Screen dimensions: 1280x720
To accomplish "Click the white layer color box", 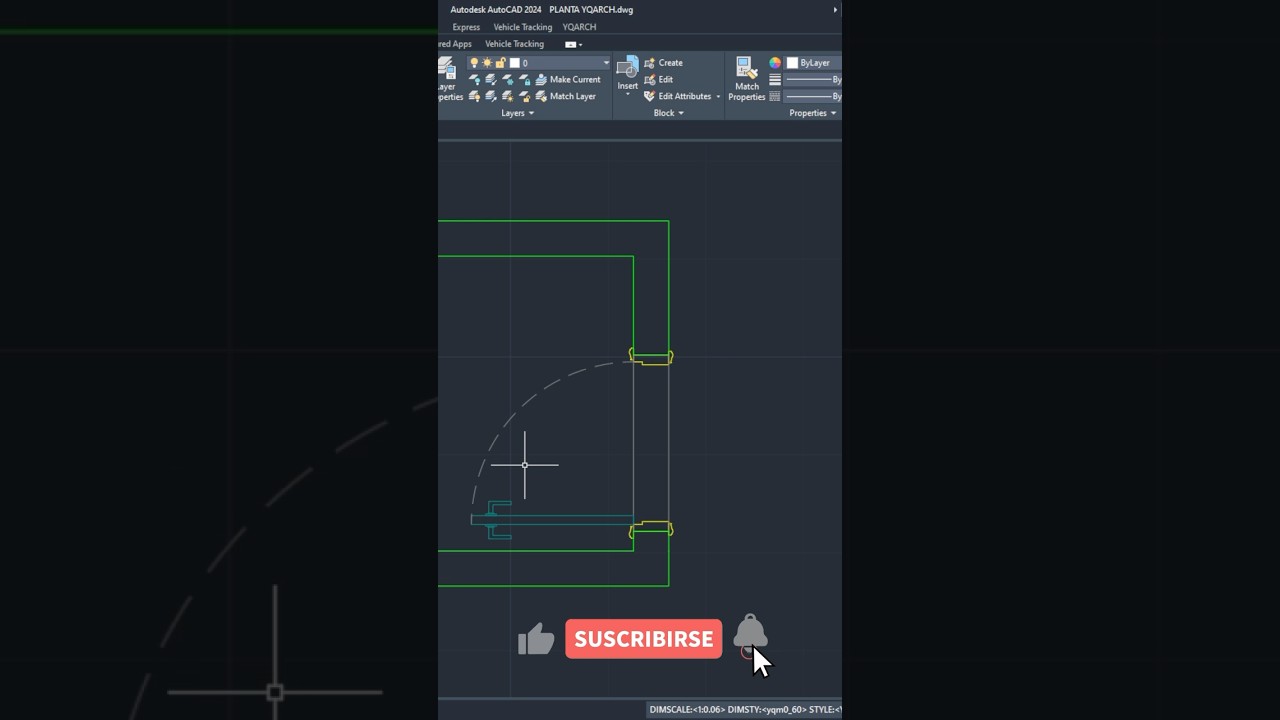I will pyautogui.click(x=514, y=63).
